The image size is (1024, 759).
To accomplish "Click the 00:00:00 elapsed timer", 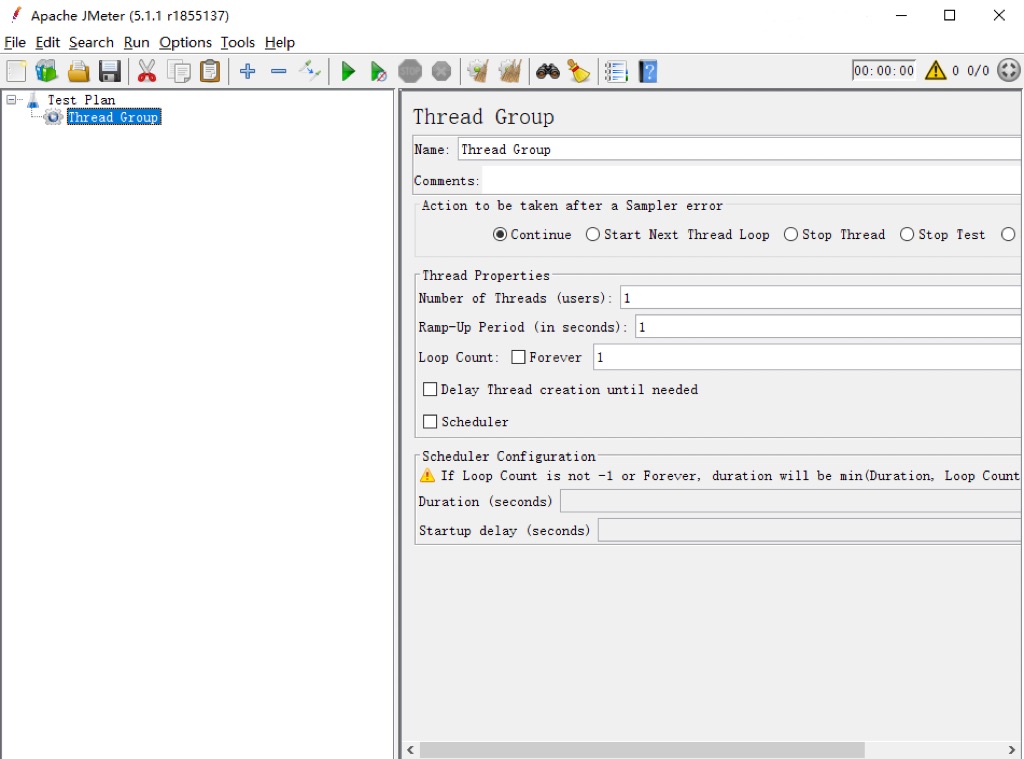I will click(x=884, y=71).
